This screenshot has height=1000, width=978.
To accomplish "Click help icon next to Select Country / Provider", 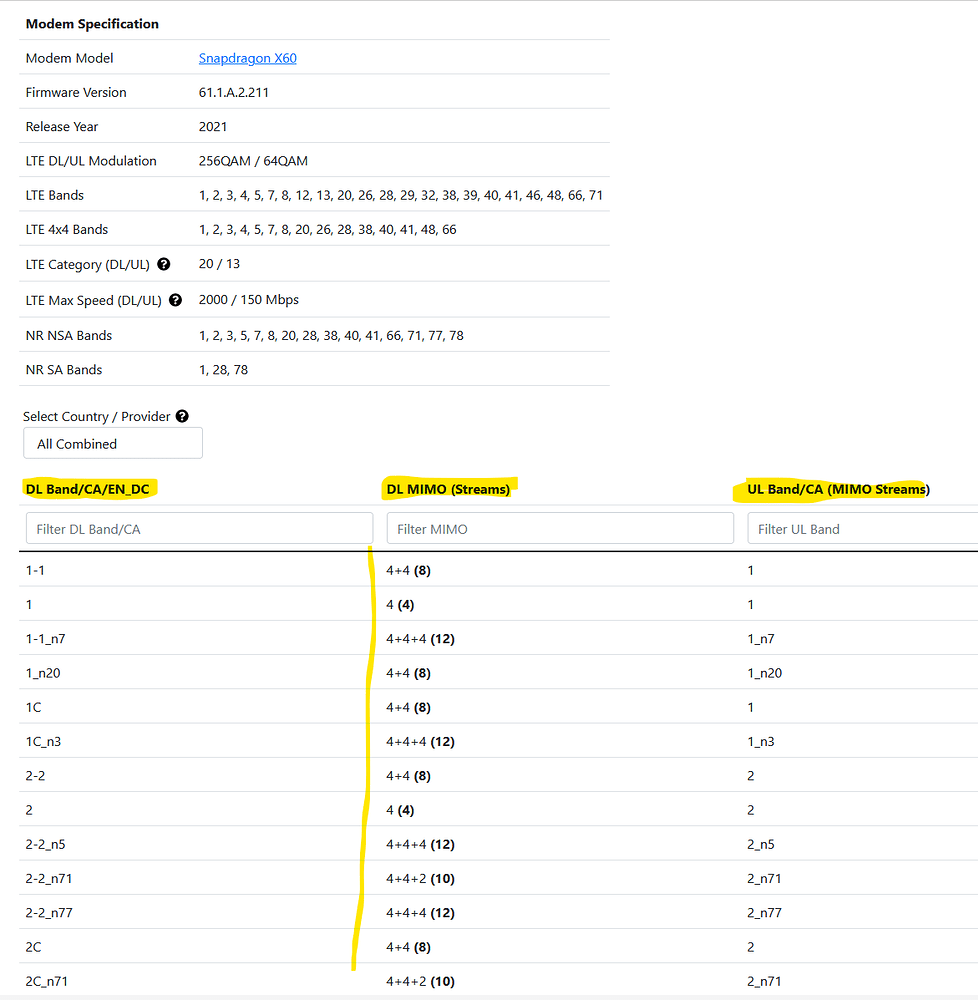I will point(182,417).
